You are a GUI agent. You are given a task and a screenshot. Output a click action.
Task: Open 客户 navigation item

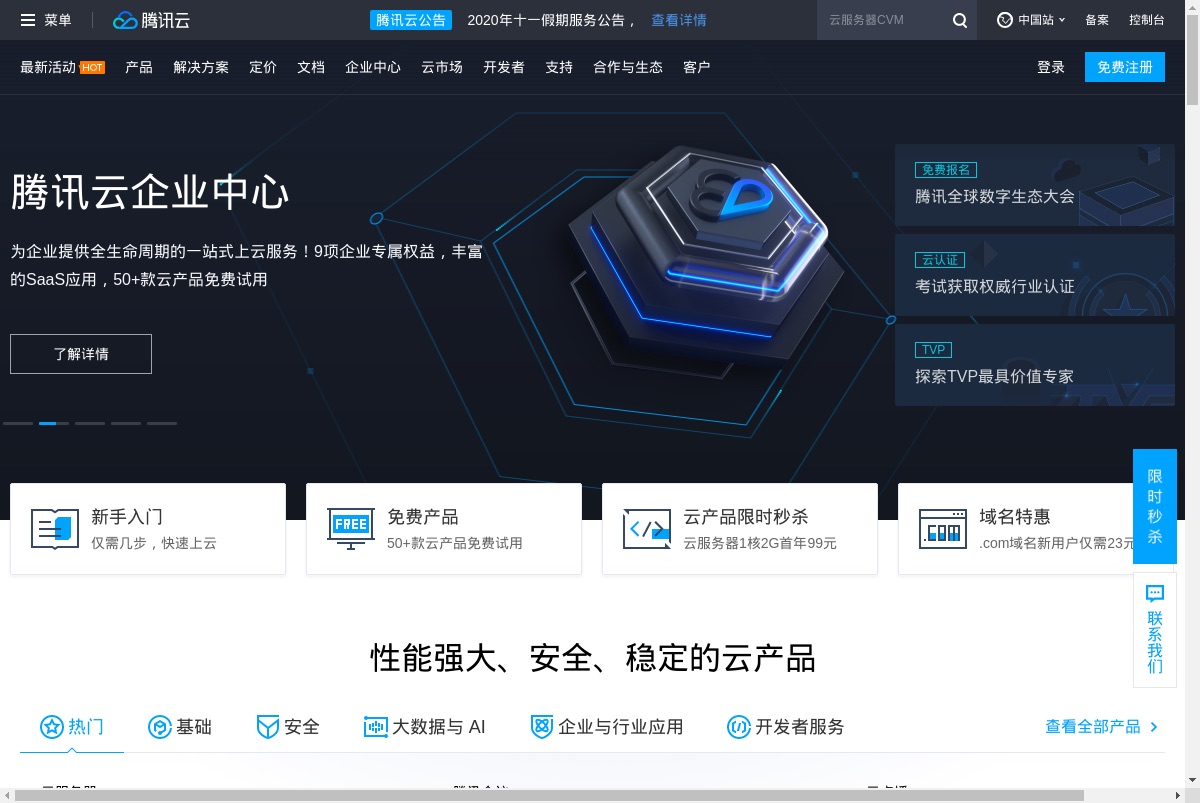click(x=697, y=67)
